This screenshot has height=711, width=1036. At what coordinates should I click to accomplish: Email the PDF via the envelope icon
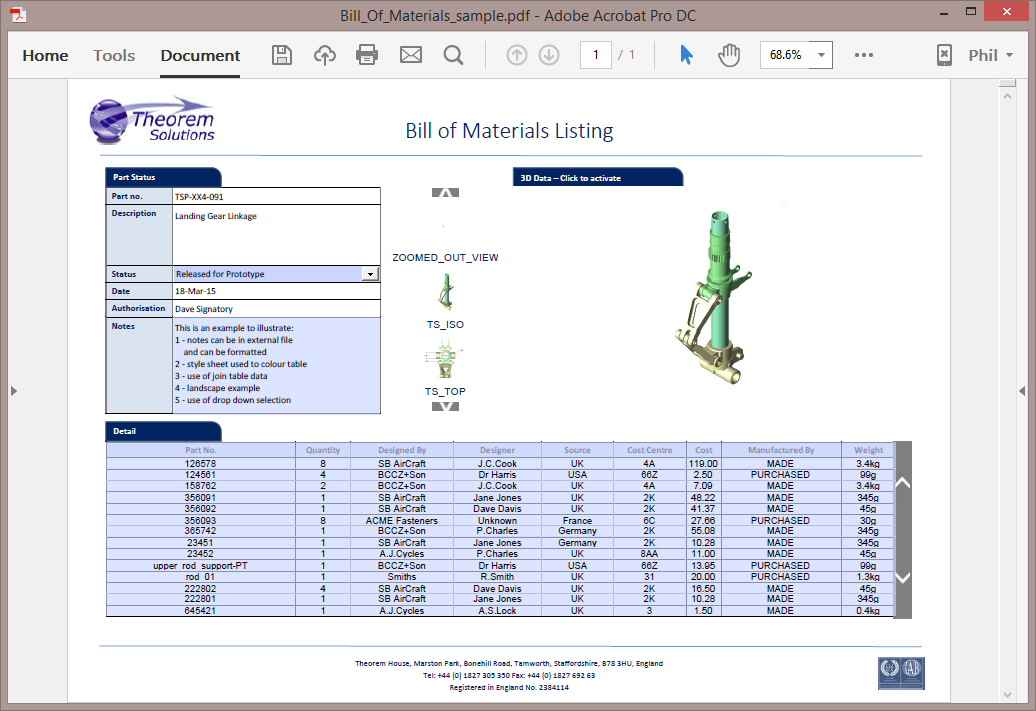(x=411, y=55)
